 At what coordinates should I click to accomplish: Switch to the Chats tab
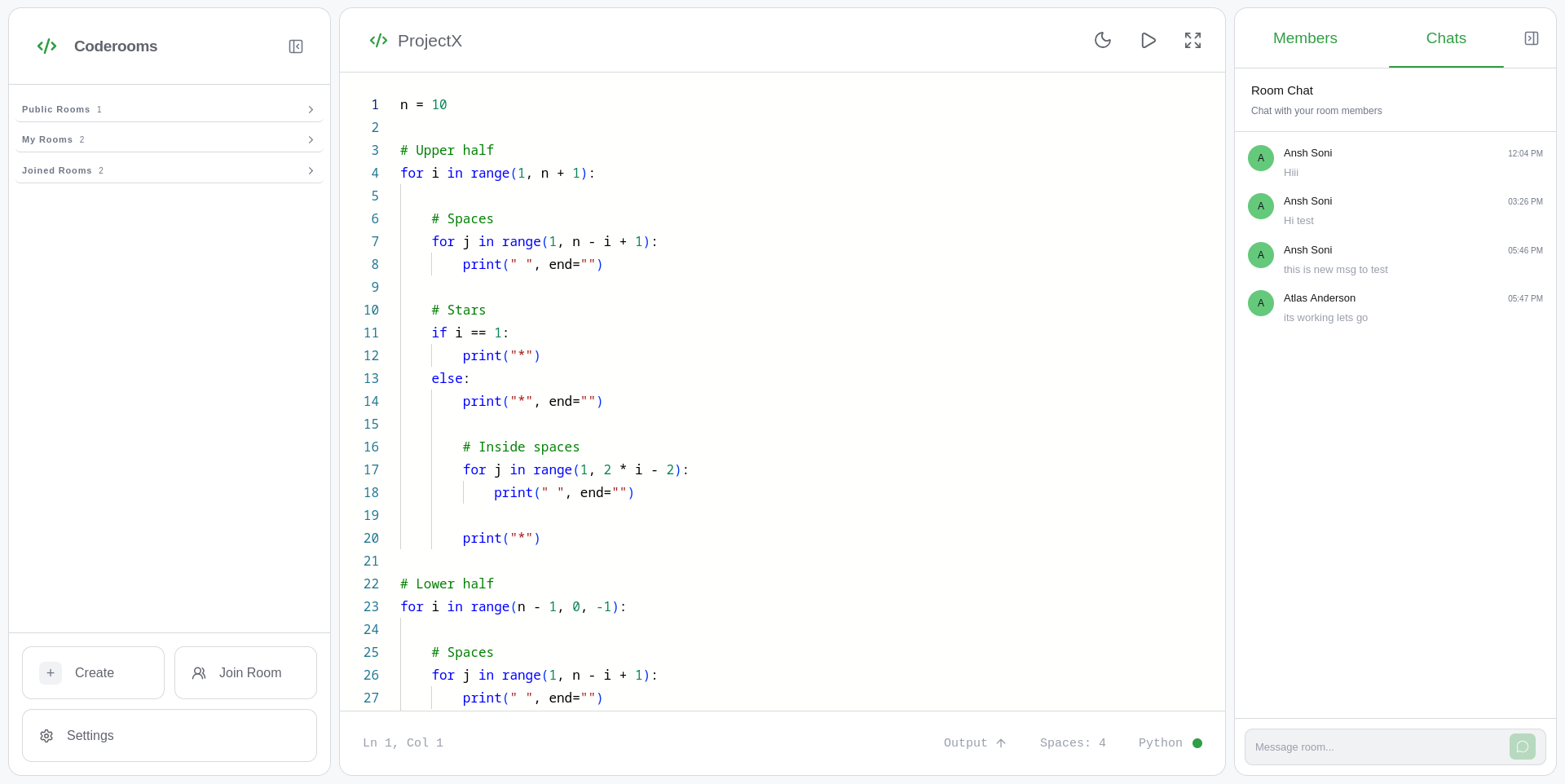(1446, 38)
